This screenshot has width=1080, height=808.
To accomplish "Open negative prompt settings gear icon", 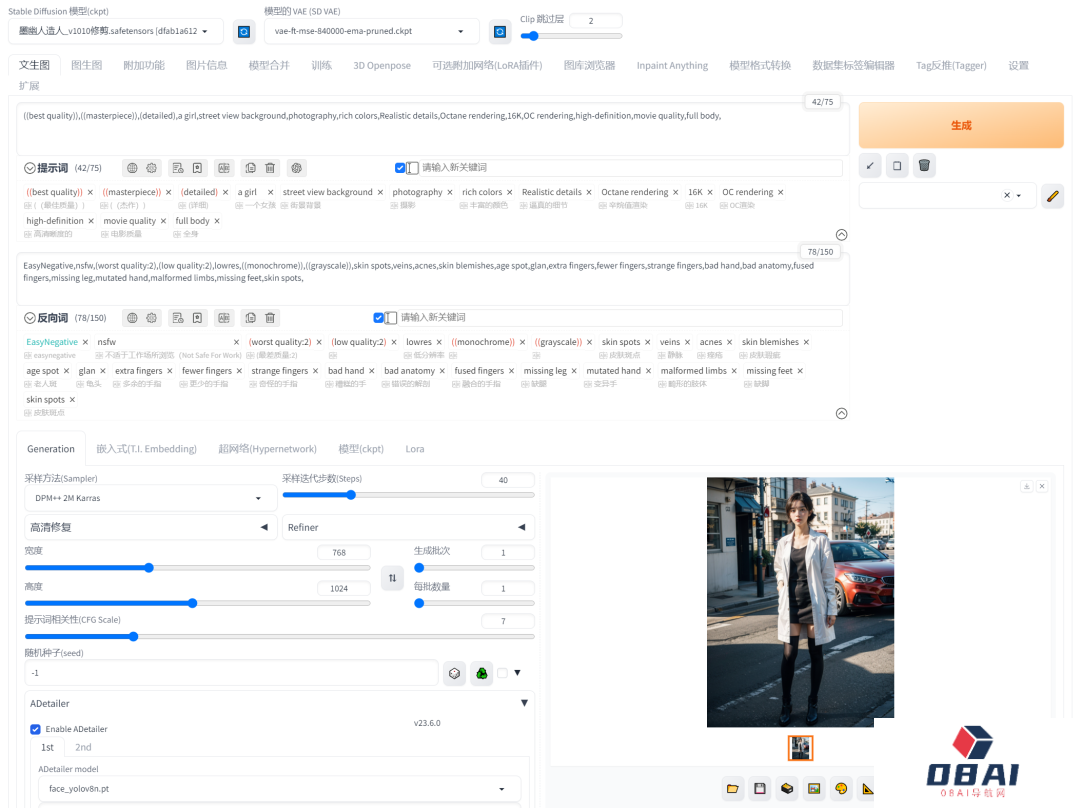I will (152, 318).
